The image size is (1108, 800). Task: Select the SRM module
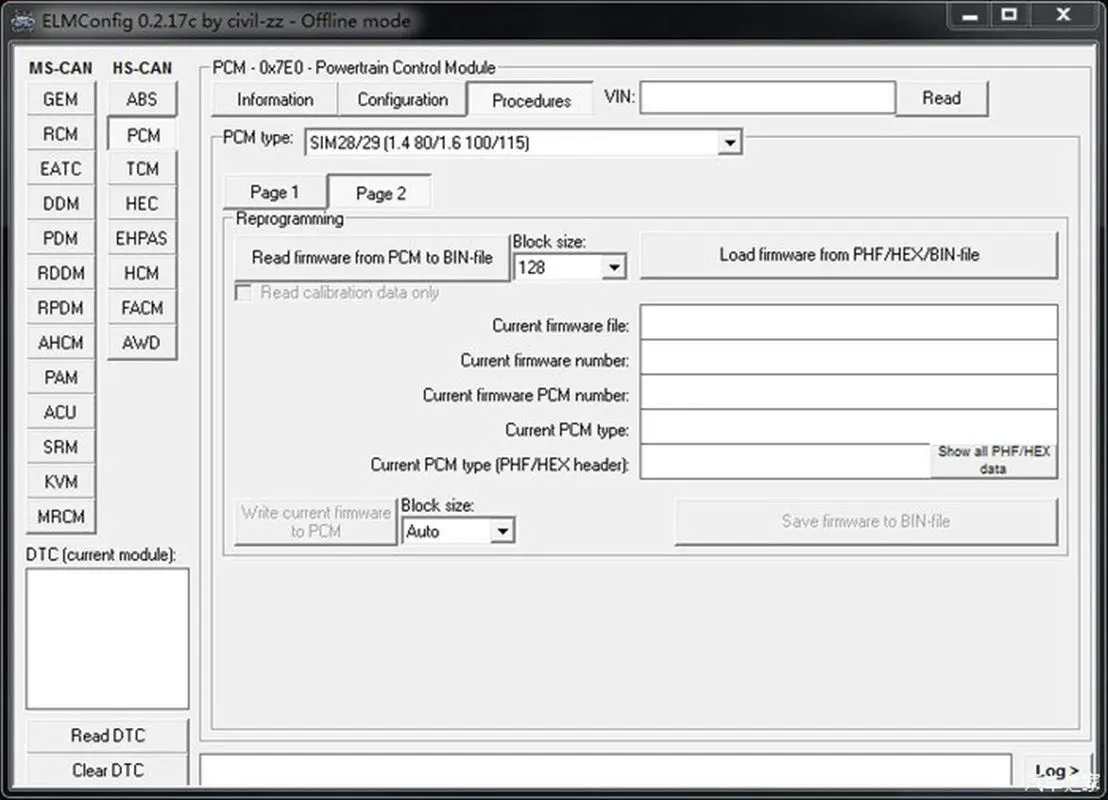(61, 447)
